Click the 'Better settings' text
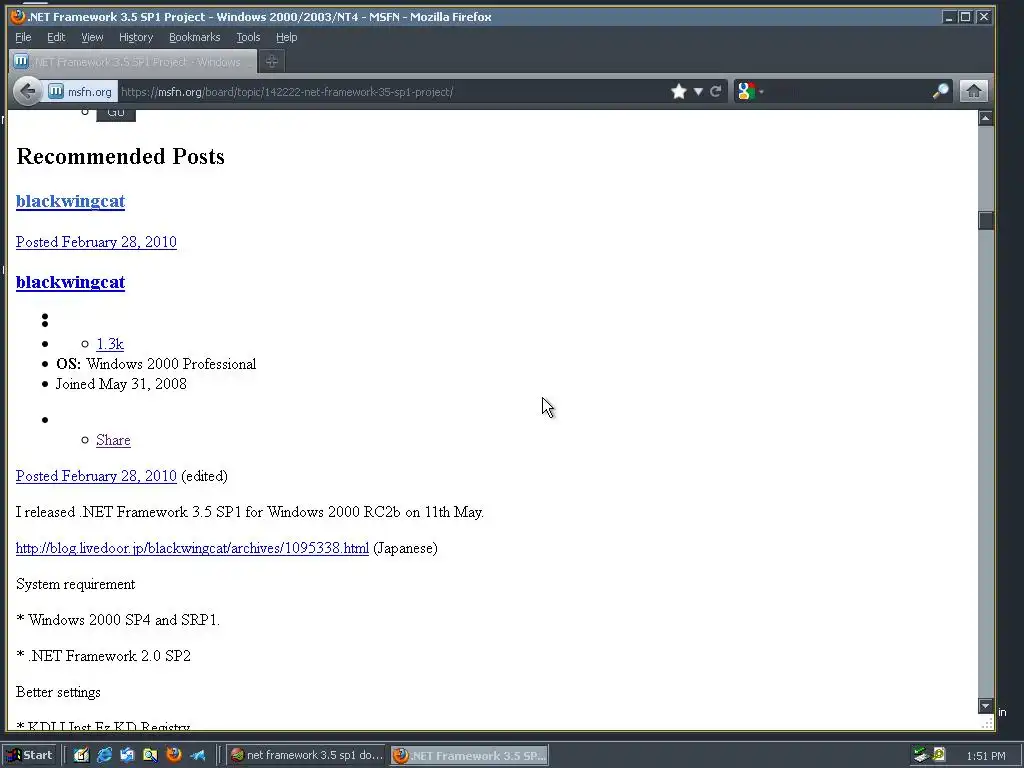Viewport: 1024px width, 768px height. click(58, 692)
